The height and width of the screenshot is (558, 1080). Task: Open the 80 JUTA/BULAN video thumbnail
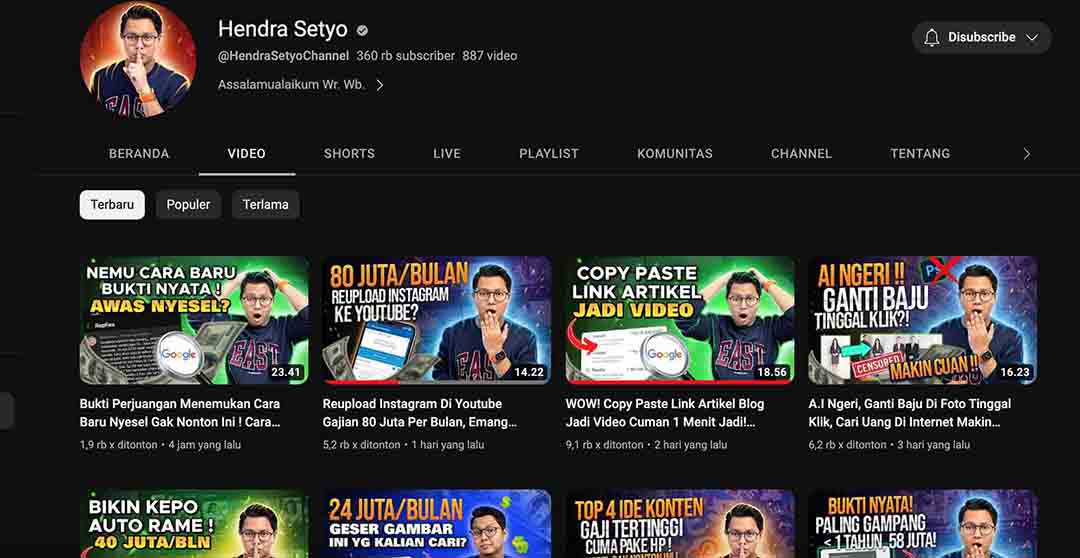click(437, 320)
